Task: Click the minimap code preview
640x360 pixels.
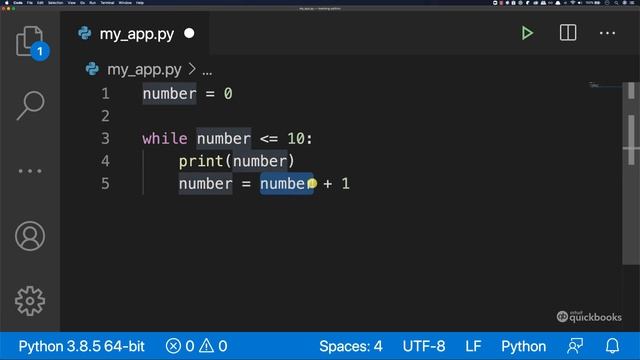Action: [x=605, y=85]
